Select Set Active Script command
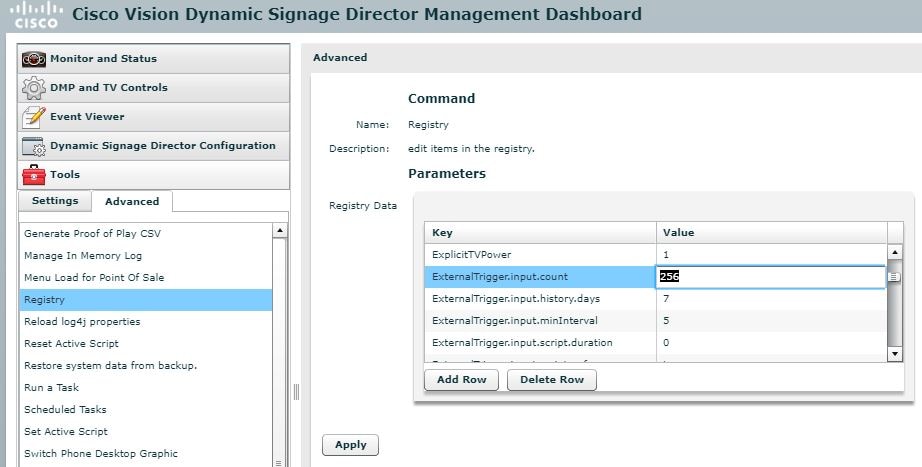The width and height of the screenshot is (922, 467). (x=146, y=432)
